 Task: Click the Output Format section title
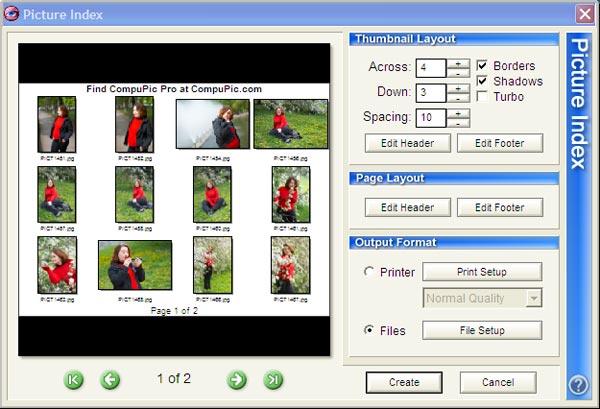(x=396, y=242)
